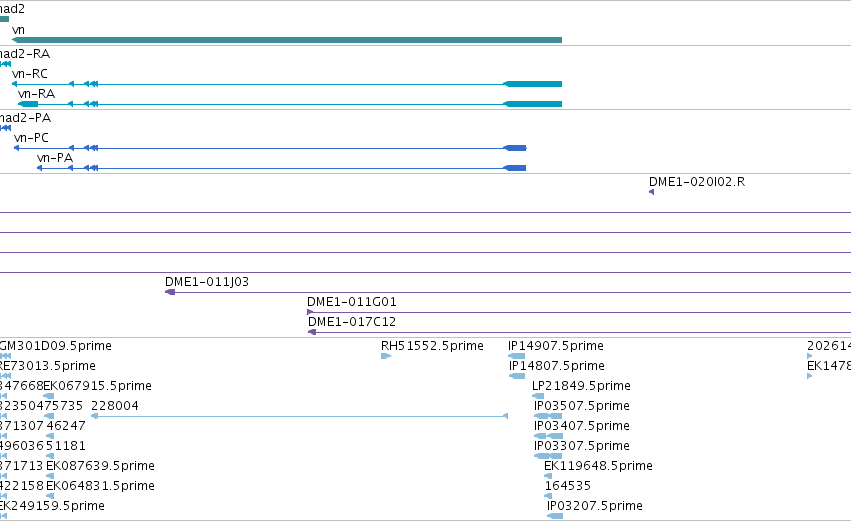Select the IP03407.5prime EST feature
Screen dimensions: 851x521
(549, 436)
